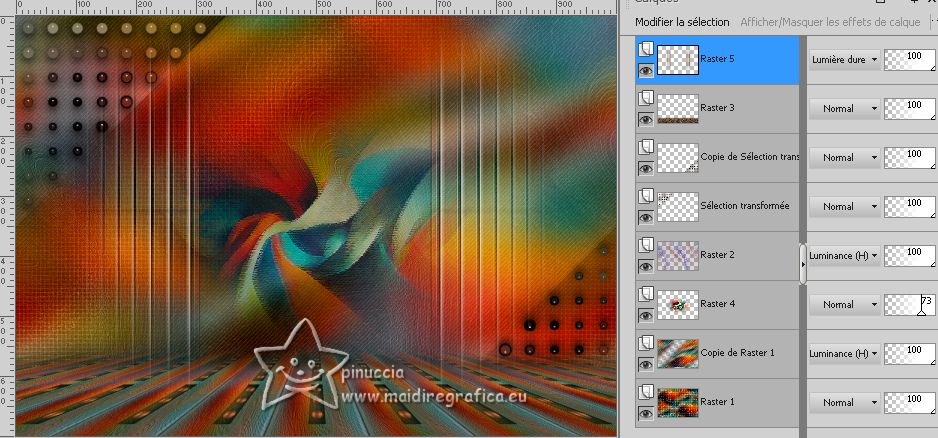Open blend mode dropdown of Copie de Sélection transformée
This screenshot has width=938, height=438.
[845, 158]
